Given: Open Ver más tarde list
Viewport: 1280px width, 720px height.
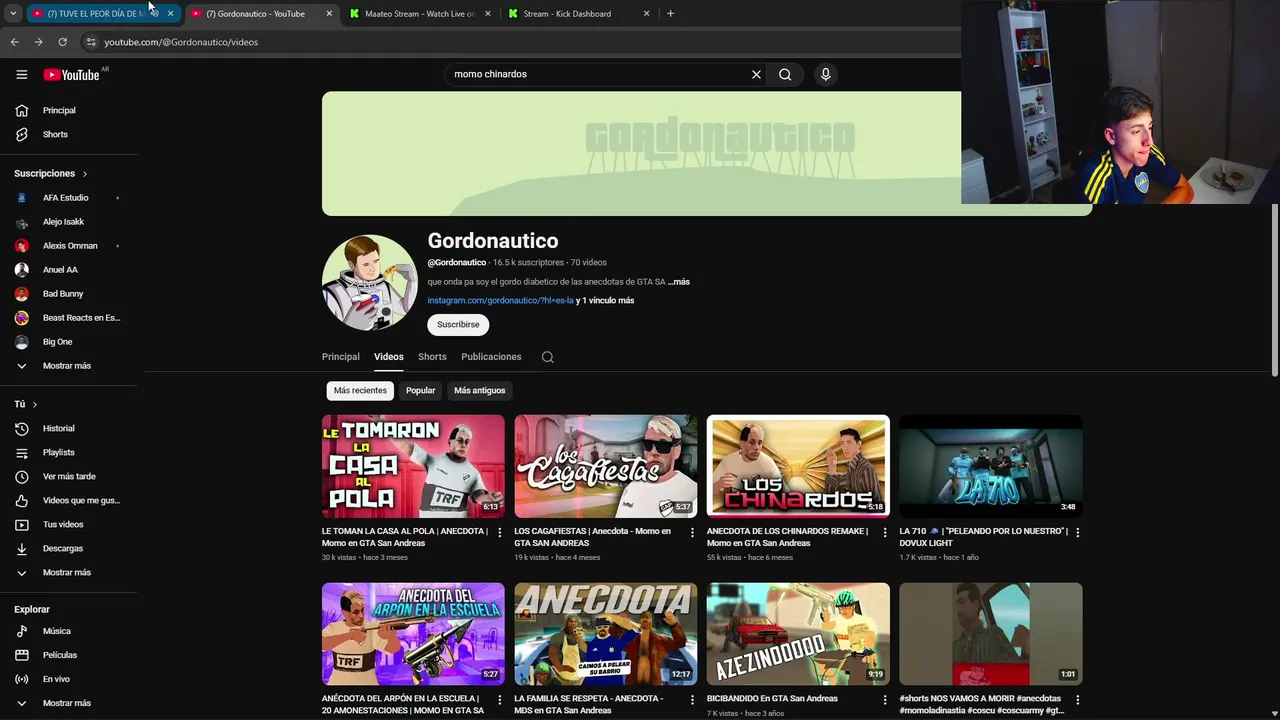Looking at the screenshot, I should click(69, 476).
